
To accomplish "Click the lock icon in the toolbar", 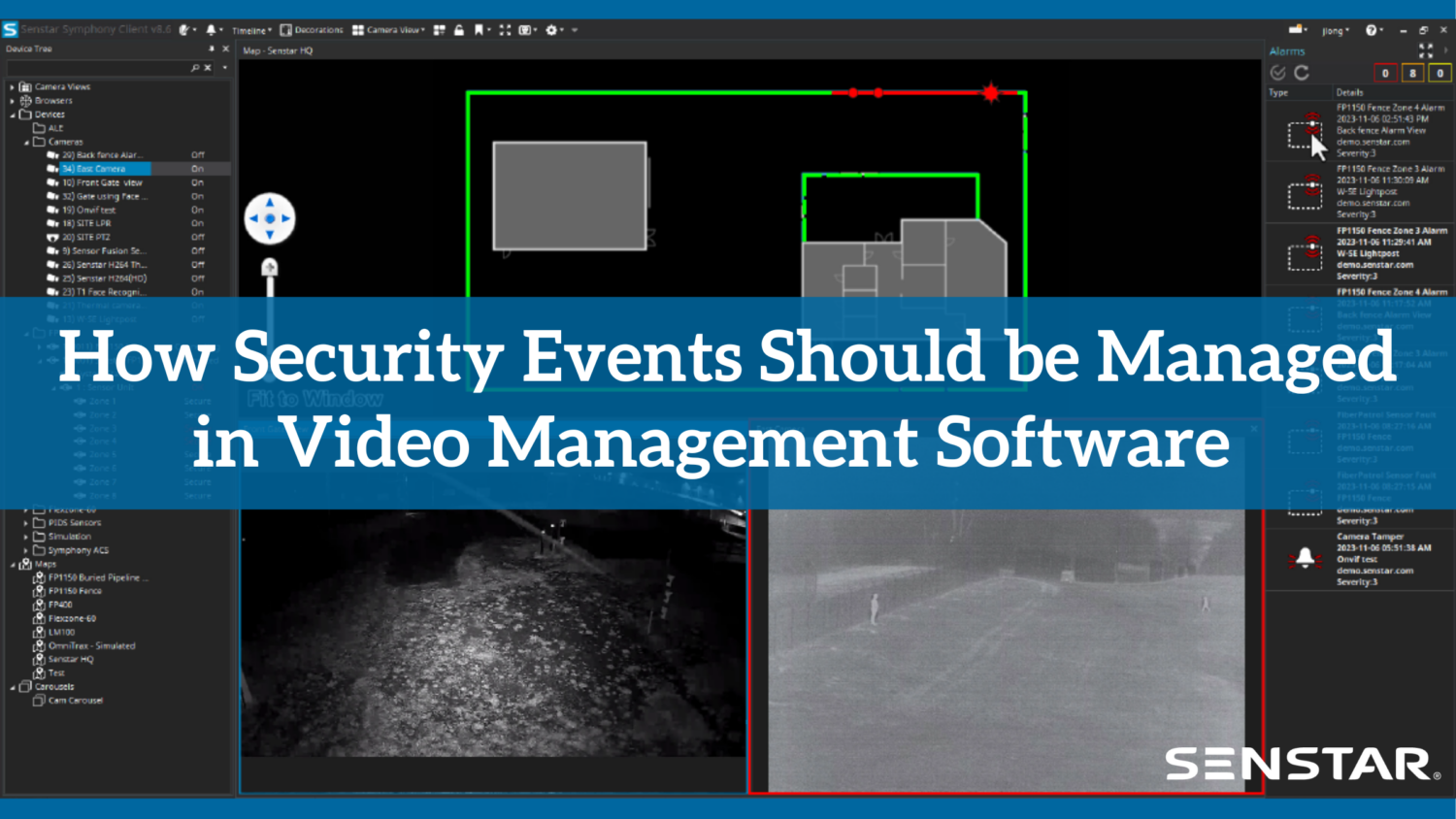I will click(459, 30).
